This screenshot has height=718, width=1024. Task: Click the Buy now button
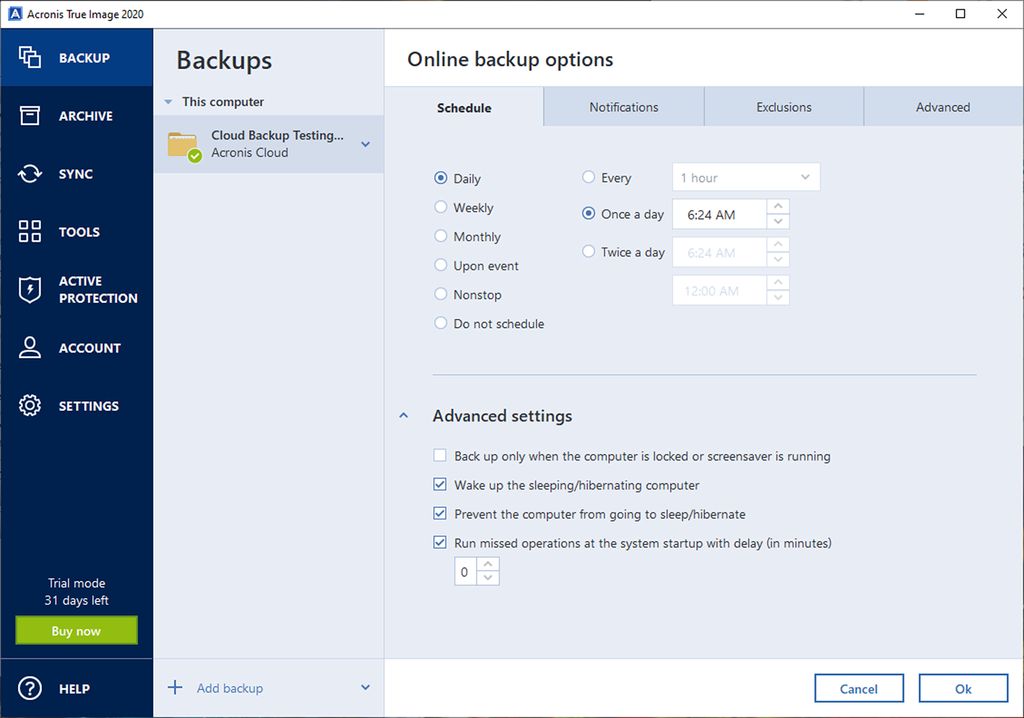76,630
